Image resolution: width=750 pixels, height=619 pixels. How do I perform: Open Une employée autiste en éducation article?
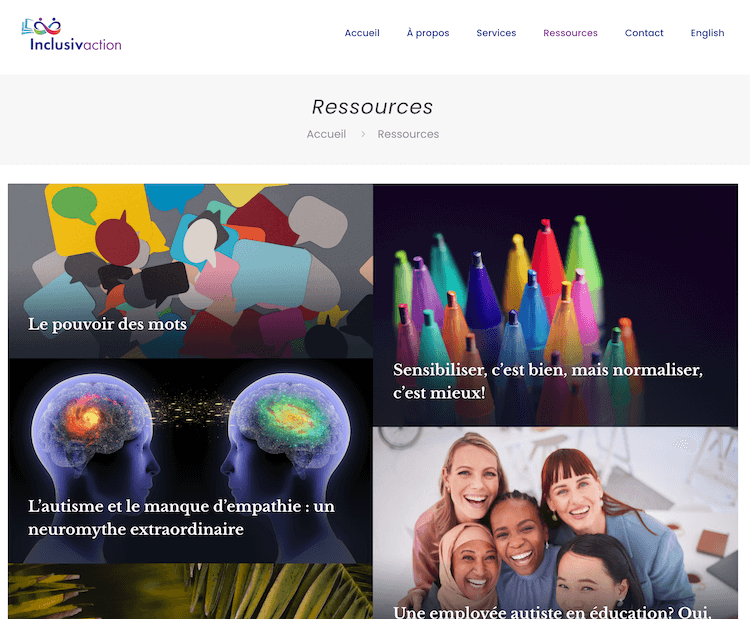click(x=552, y=612)
